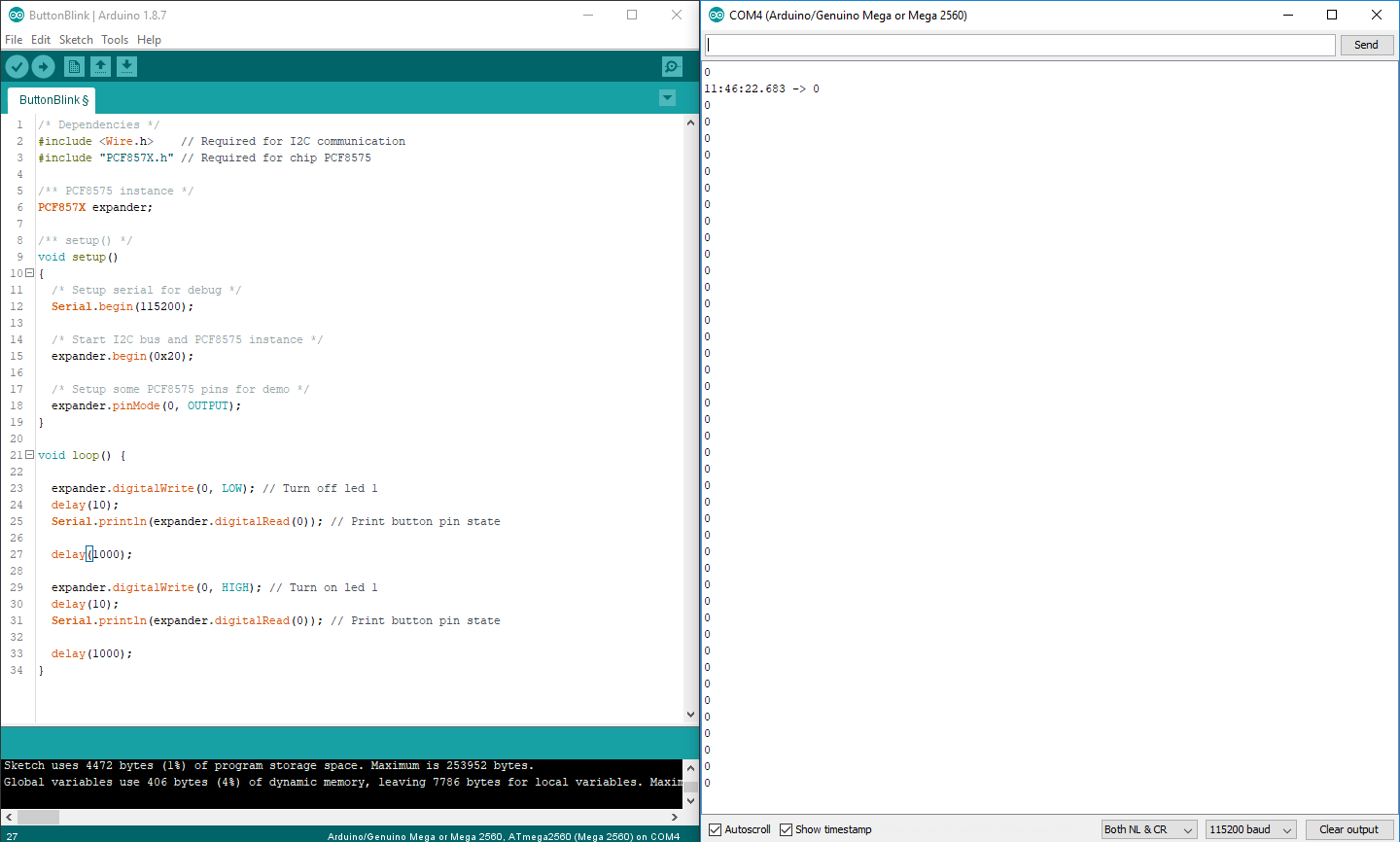Toggle the Autoscroll checkbox
Viewport: 1400px width, 842px height.
pyautogui.click(x=715, y=829)
